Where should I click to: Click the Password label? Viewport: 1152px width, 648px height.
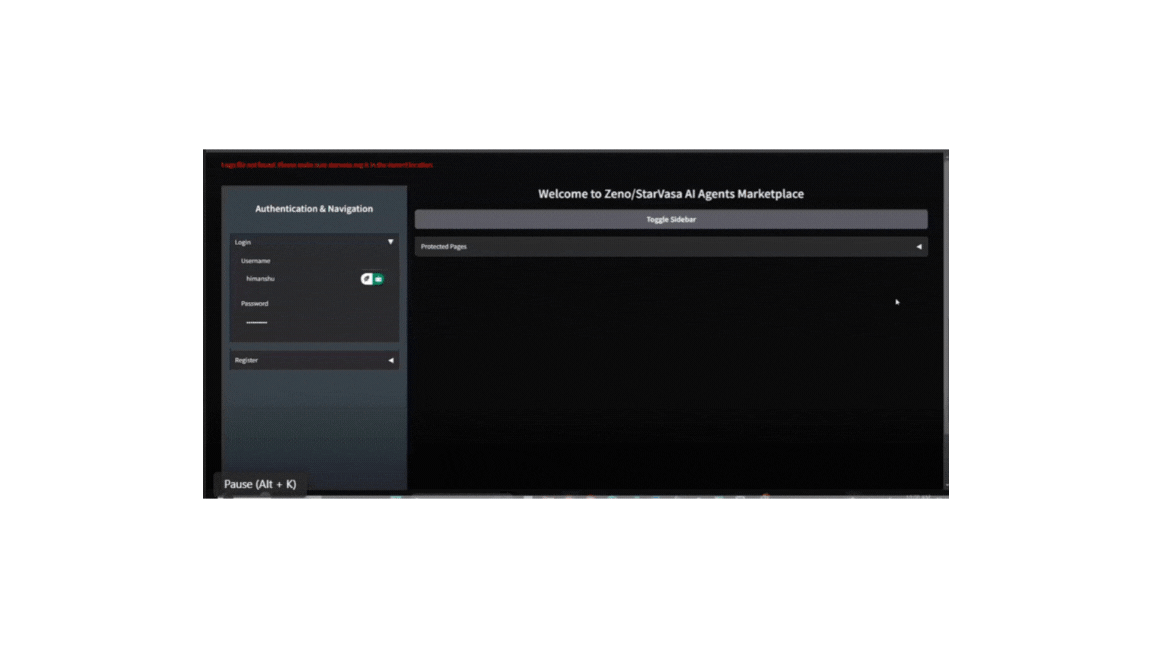pos(254,303)
